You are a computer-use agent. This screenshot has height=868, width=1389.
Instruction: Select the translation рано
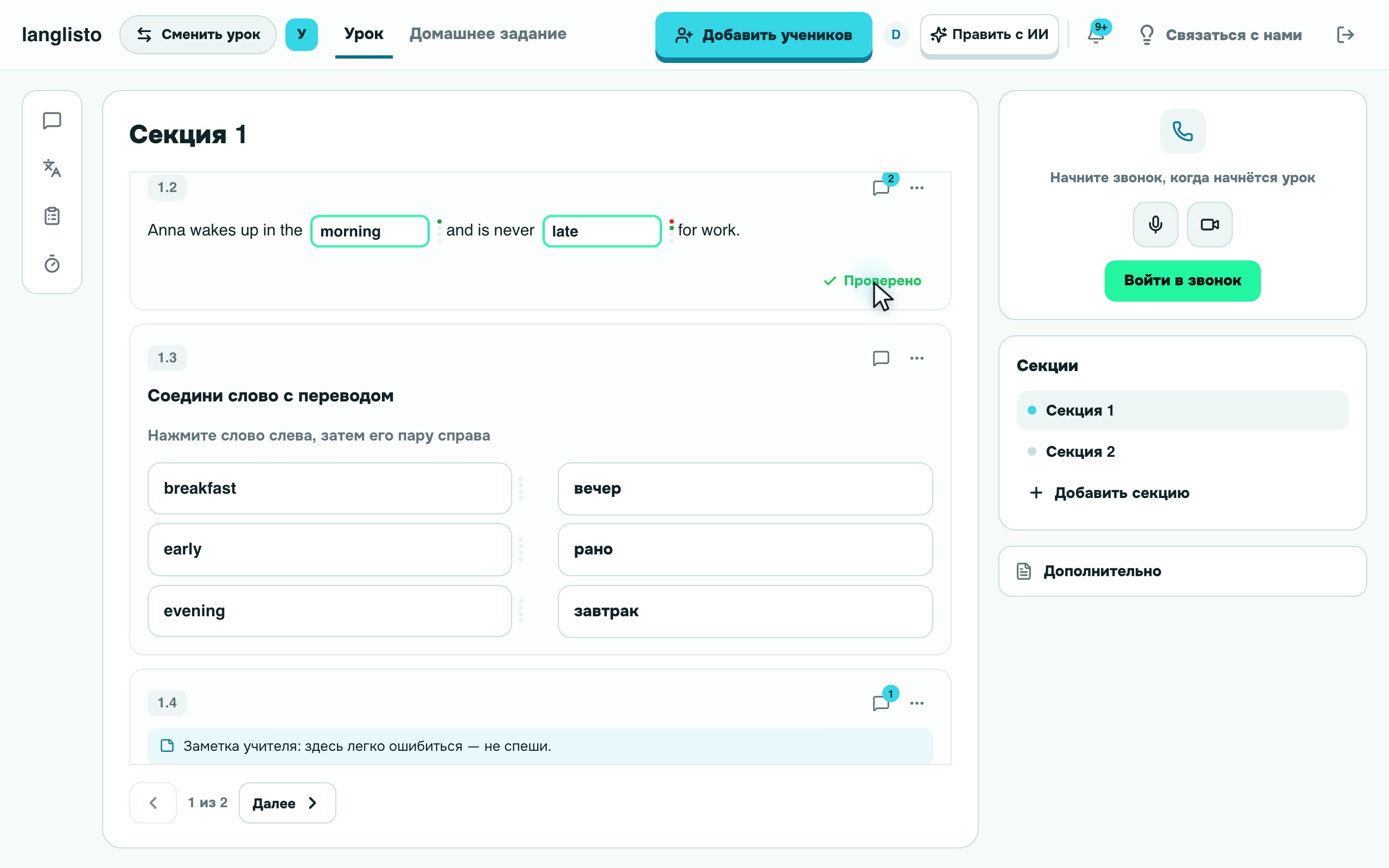point(745,550)
